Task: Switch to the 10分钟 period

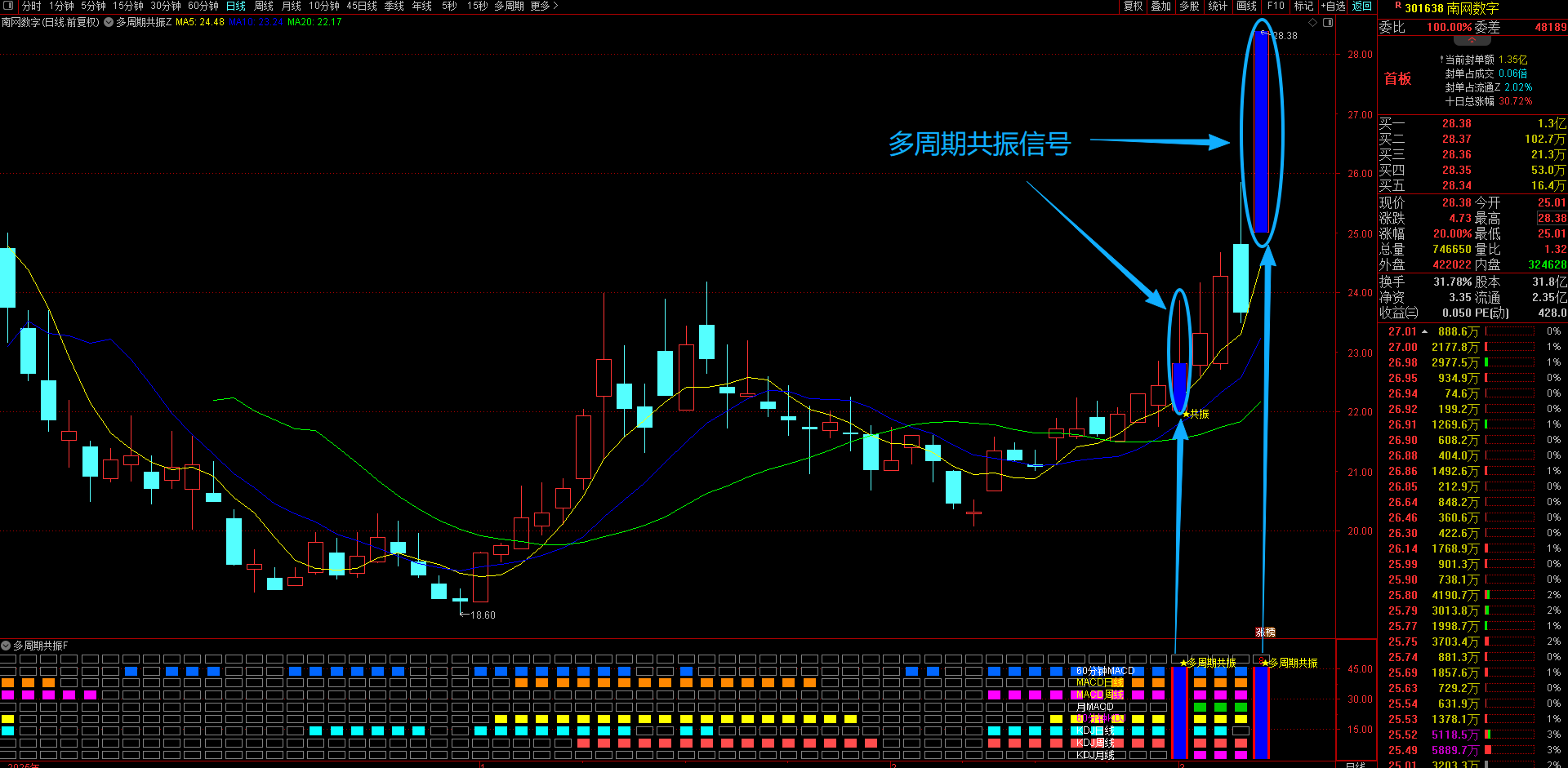Action: [x=324, y=6]
